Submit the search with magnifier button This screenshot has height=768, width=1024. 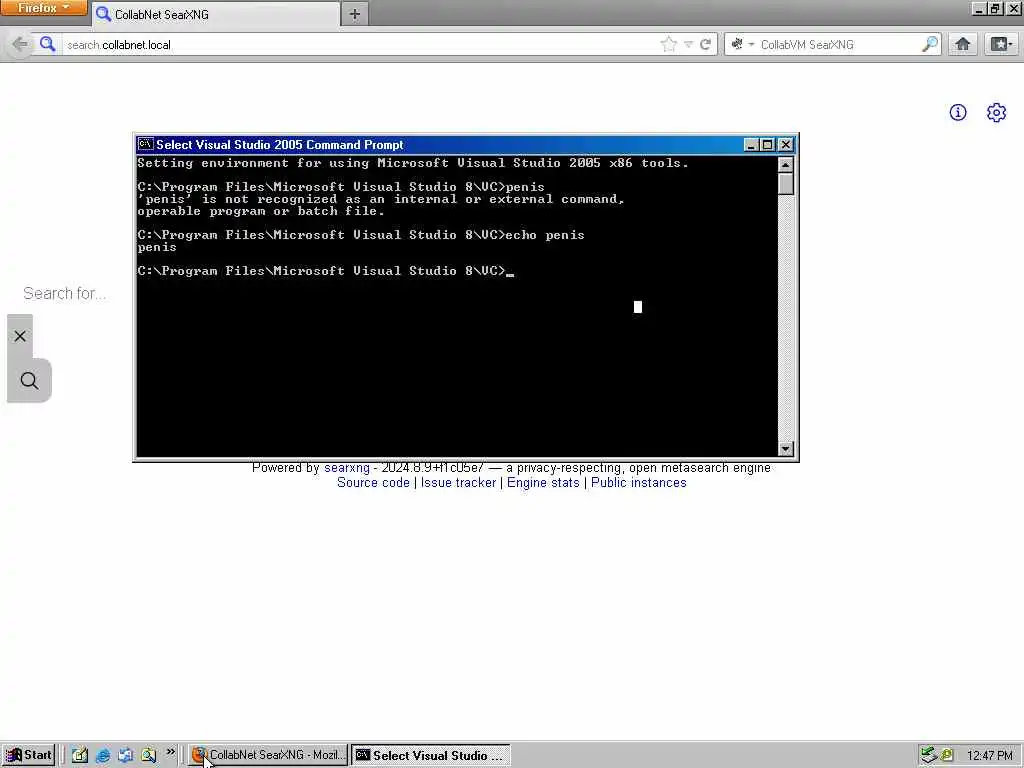pyautogui.click(x=29, y=381)
